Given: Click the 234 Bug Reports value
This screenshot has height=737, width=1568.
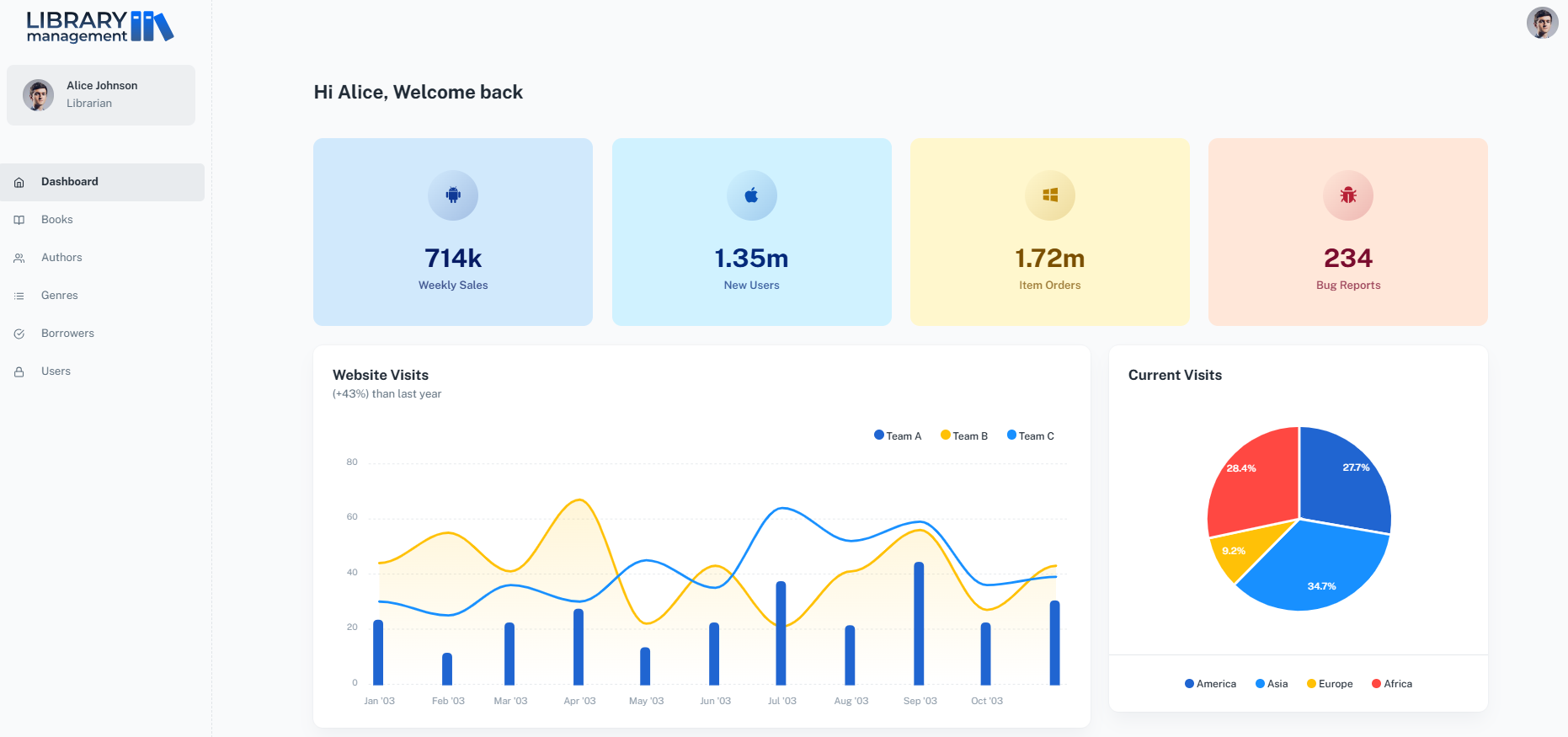Looking at the screenshot, I should point(1348,258).
